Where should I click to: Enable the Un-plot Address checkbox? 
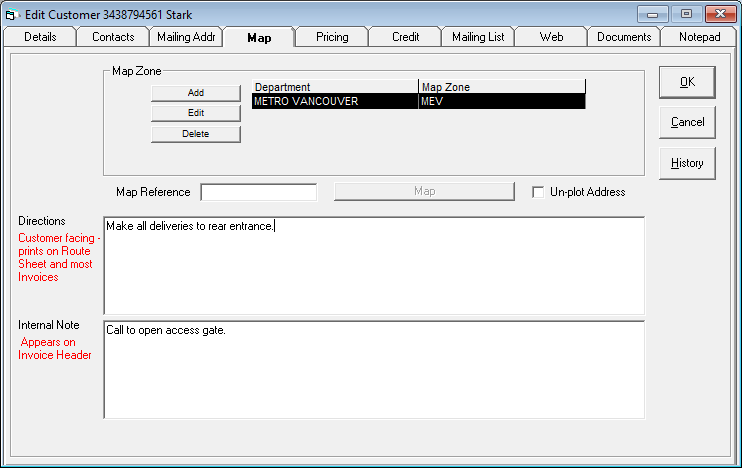coord(538,192)
